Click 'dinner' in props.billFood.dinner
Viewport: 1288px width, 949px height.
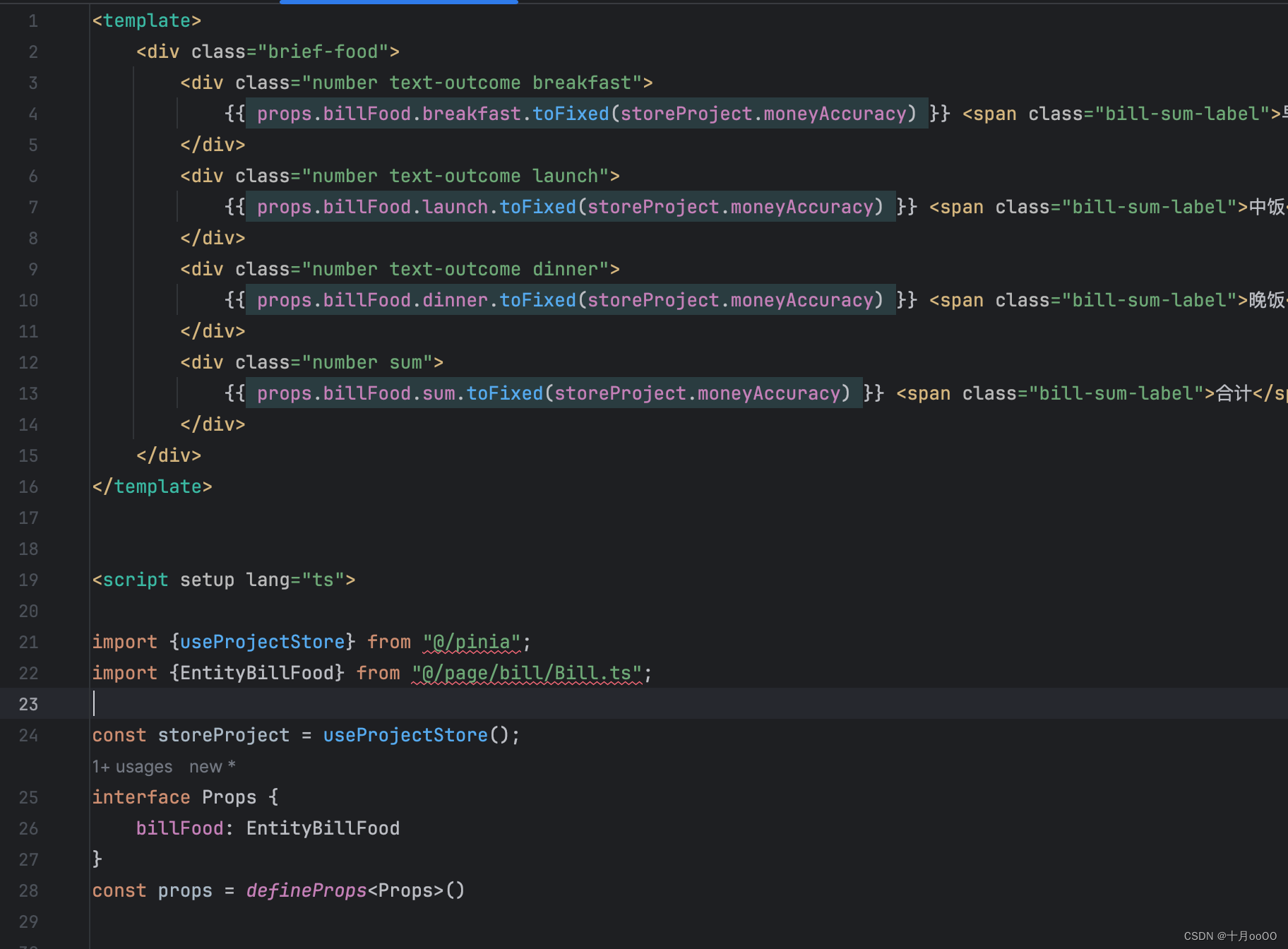click(455, 301)
